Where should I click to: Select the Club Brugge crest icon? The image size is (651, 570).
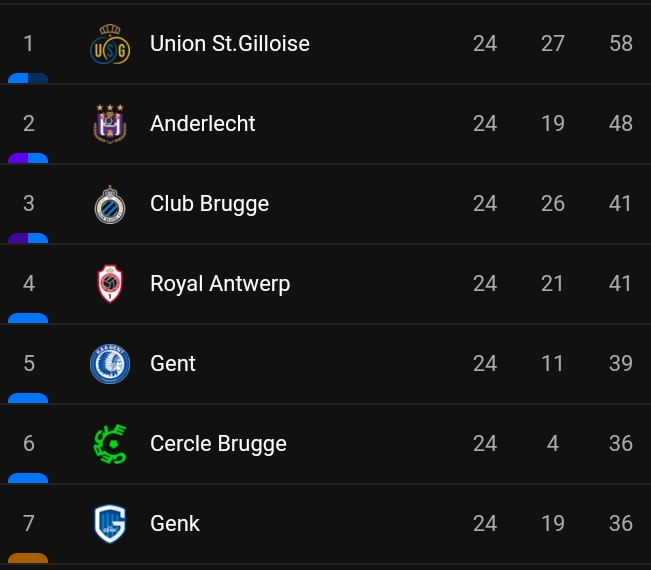[x=110, y=204]
